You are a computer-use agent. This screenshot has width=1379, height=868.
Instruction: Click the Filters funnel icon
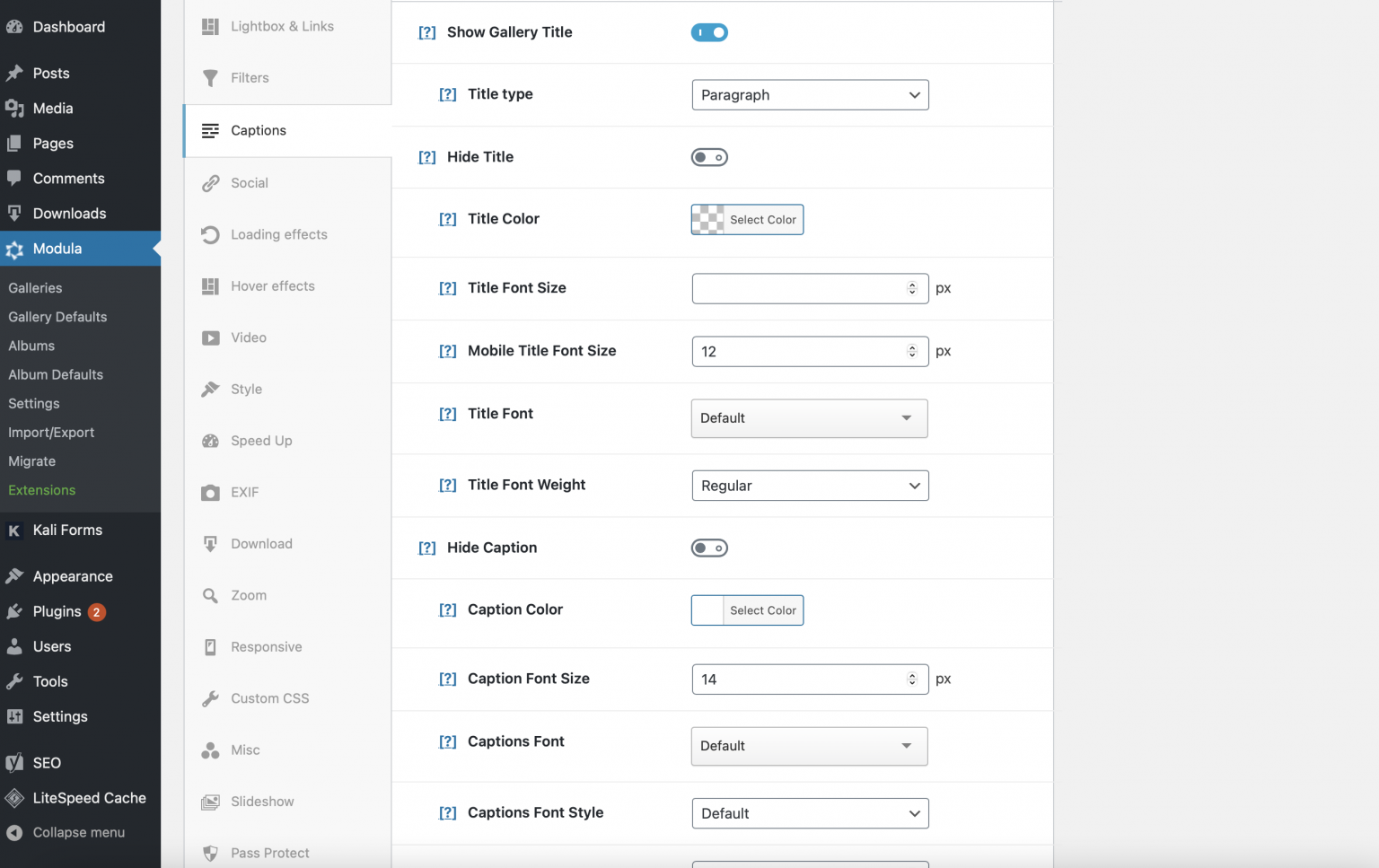[x=210, y=78]
